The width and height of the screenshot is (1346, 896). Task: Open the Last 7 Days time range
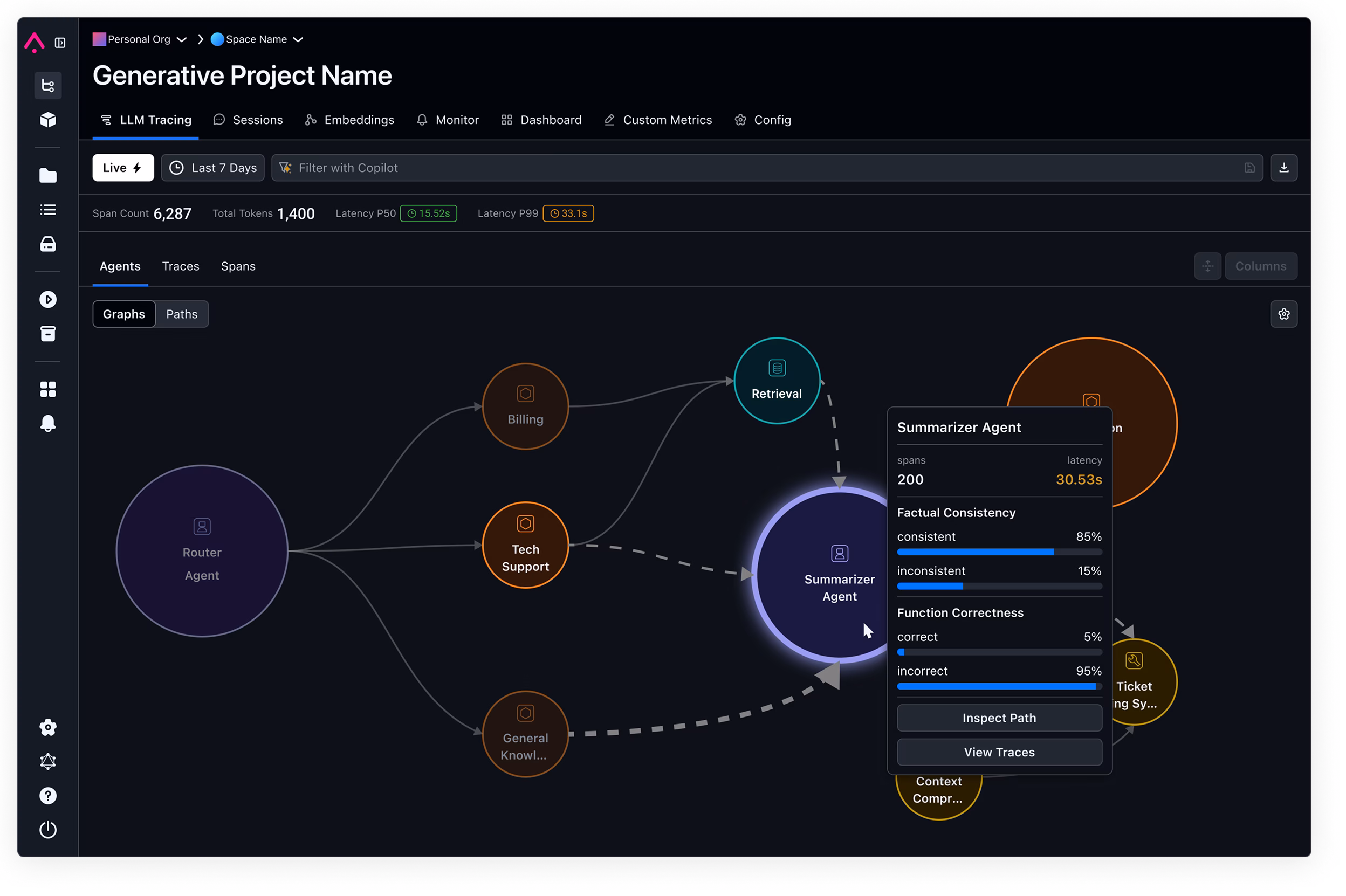point(212,168)
